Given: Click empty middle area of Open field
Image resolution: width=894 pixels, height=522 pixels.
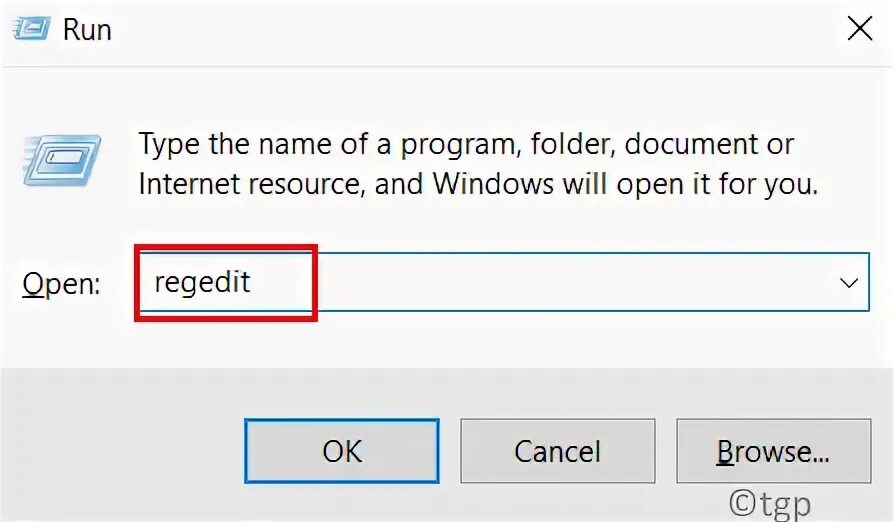Looking at the screenshot, I should coord(570,283).
